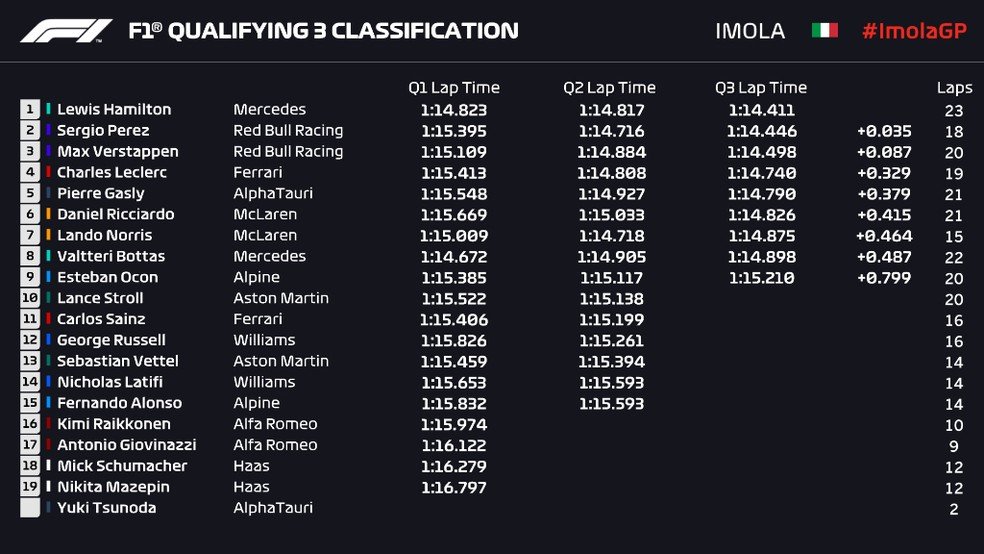The height and width of the screenshot is (554, 984).
Task: Click the position 10 badge for Lance Stroll
Action: (29, 298)
